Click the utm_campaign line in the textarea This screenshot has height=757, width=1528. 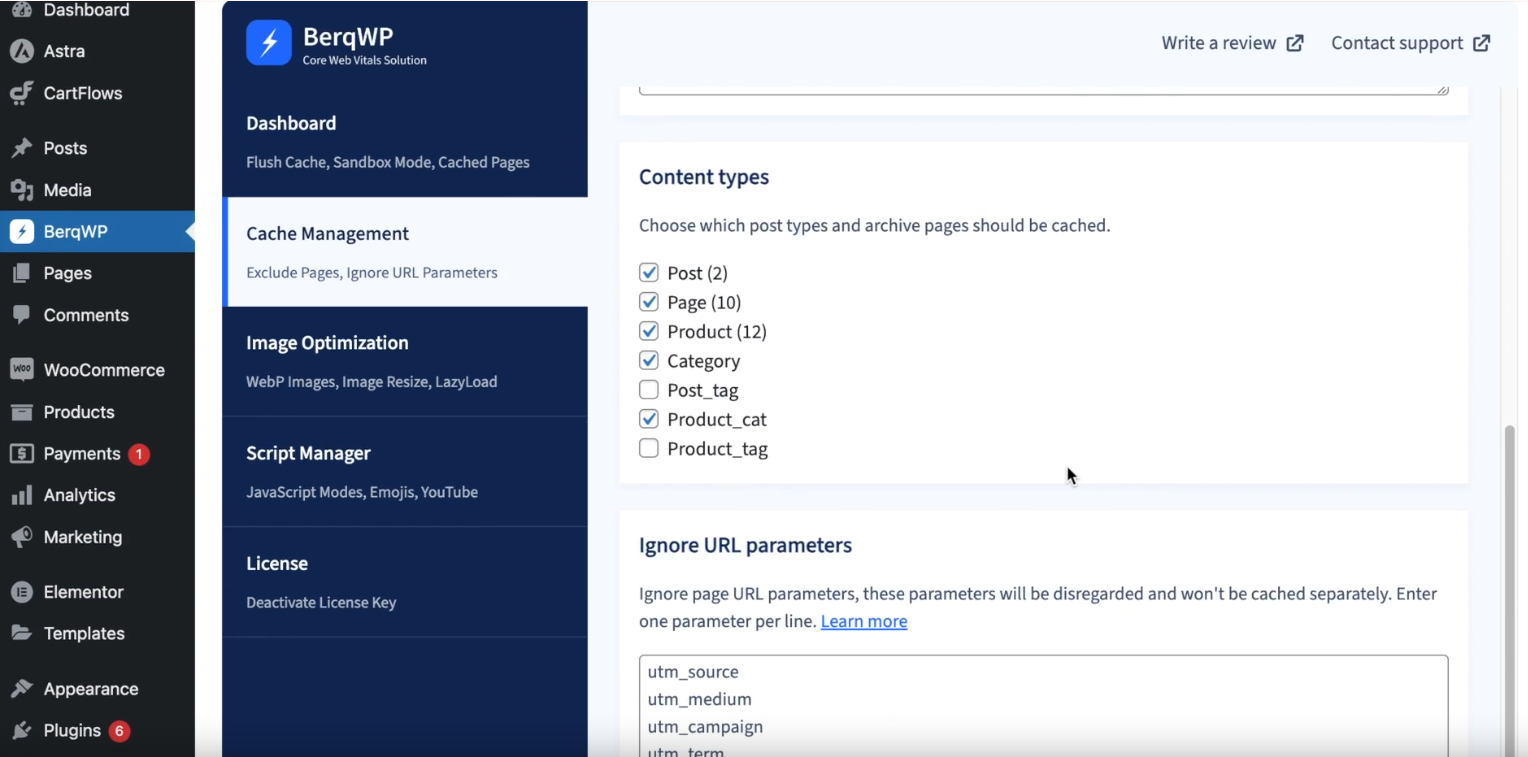[x=705, y=727]
